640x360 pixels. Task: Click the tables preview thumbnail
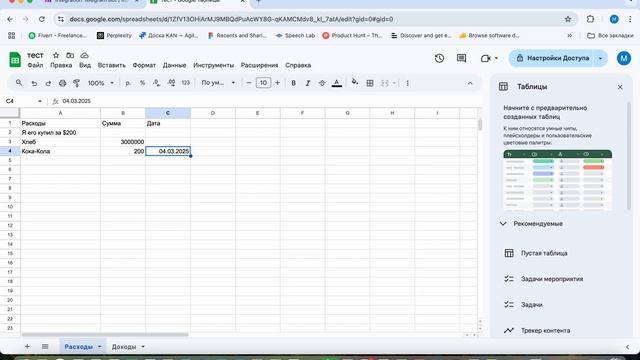point(558,180)
